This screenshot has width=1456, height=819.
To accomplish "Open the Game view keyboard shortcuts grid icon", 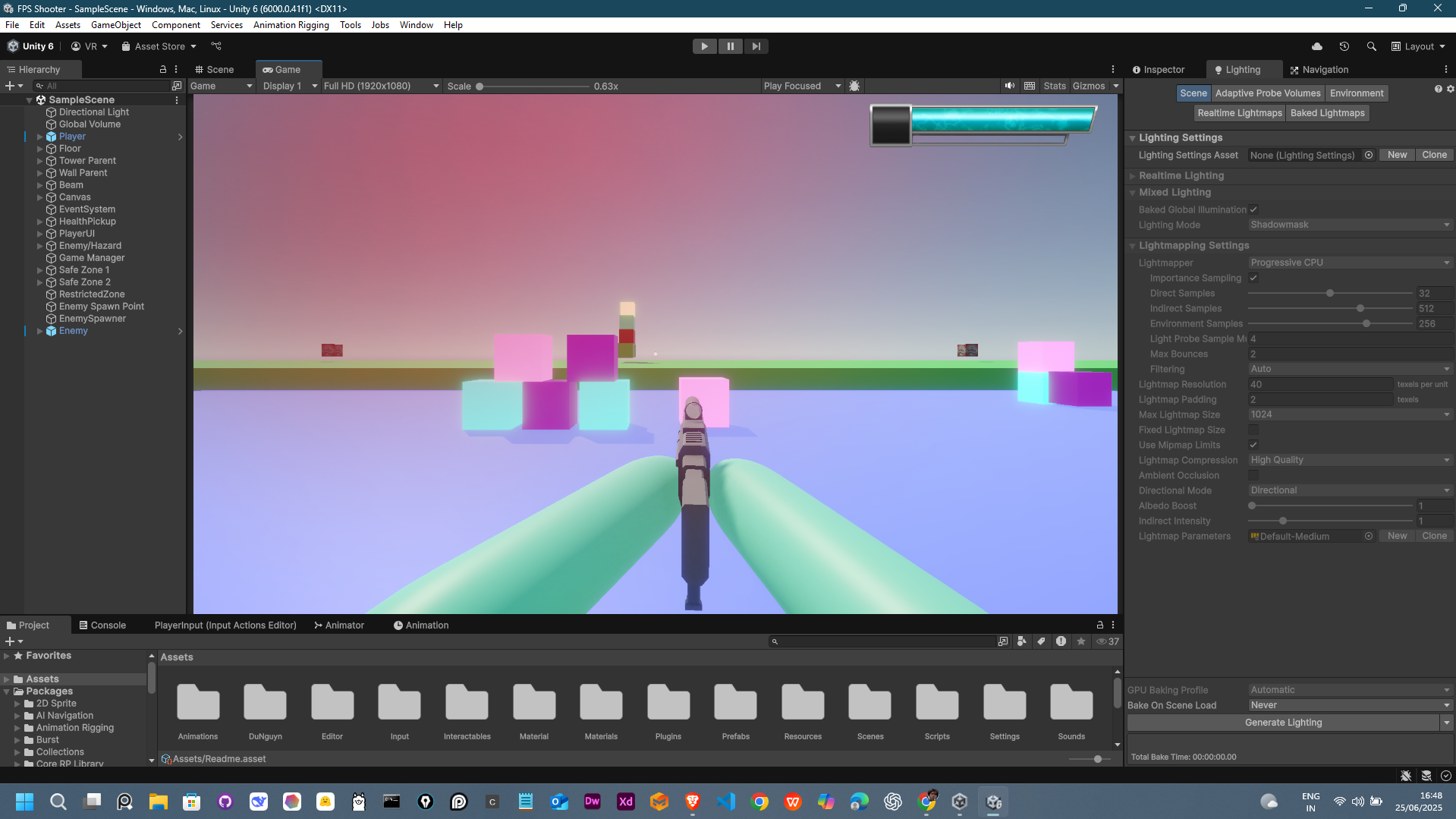I will click(1030, 86).
